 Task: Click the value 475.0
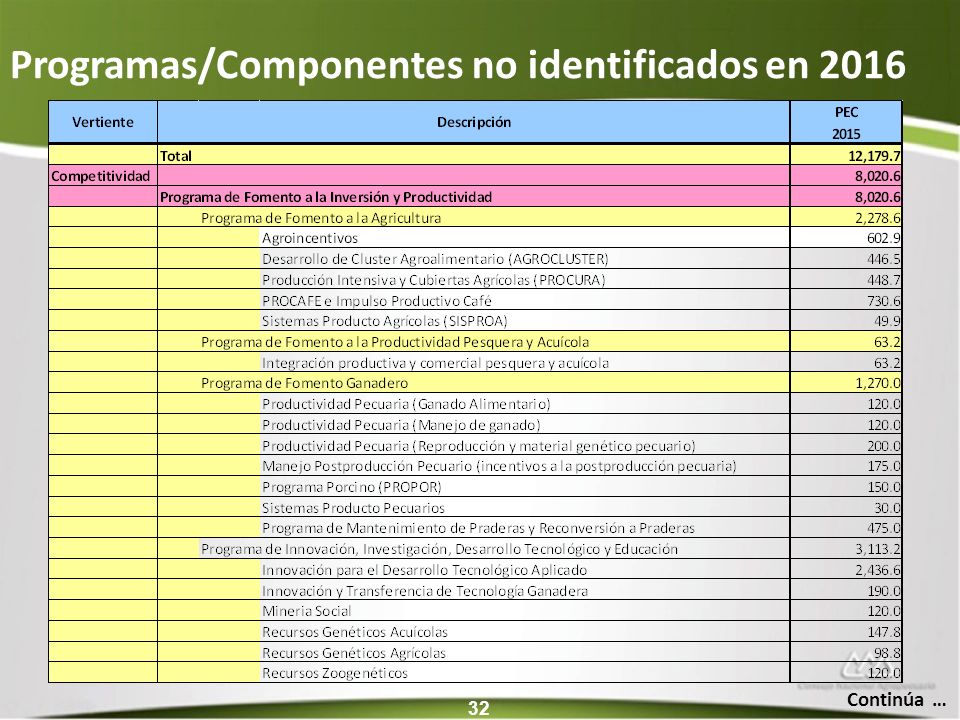tap(883, 528)
